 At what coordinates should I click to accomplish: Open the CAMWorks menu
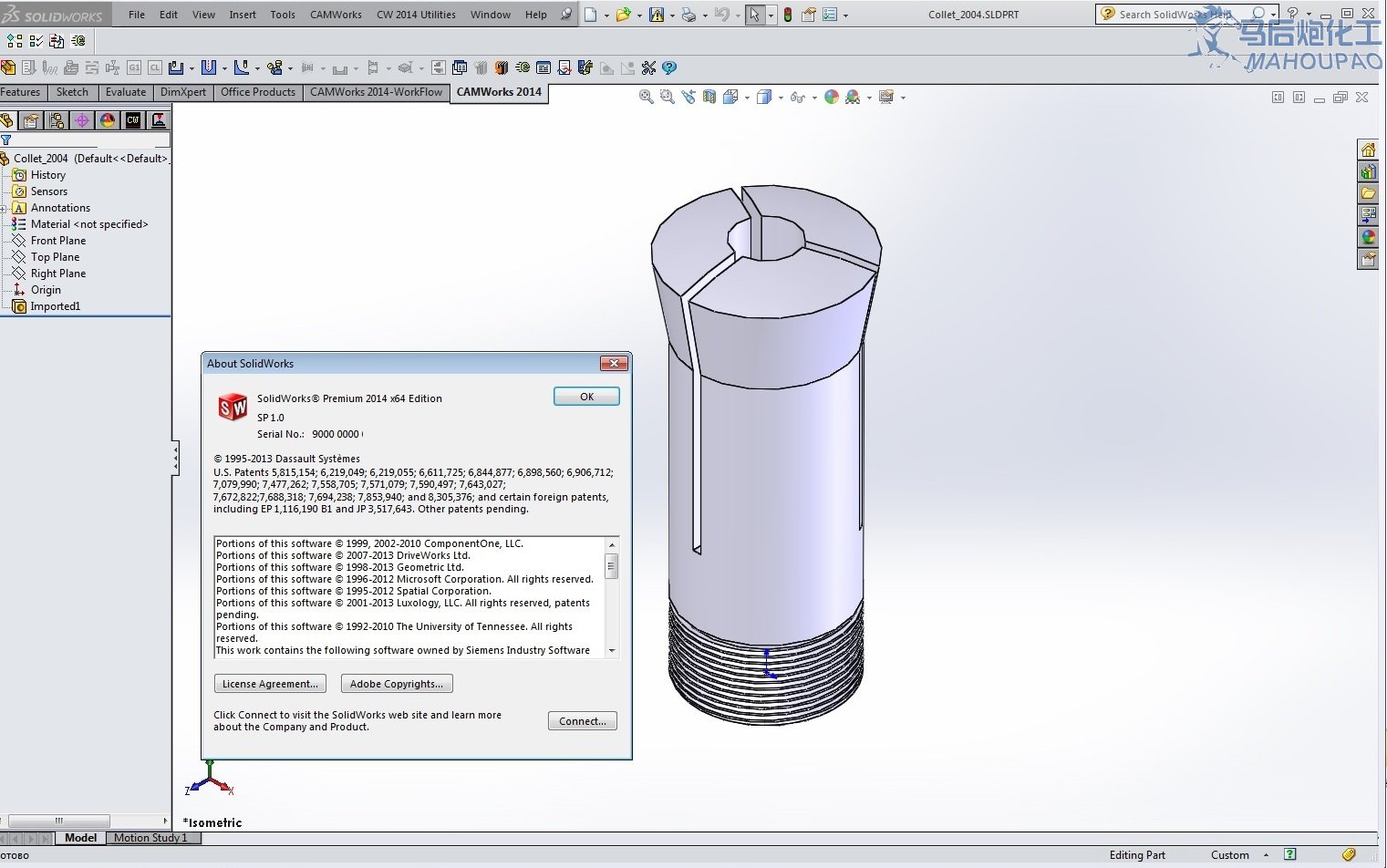(336, 15)
